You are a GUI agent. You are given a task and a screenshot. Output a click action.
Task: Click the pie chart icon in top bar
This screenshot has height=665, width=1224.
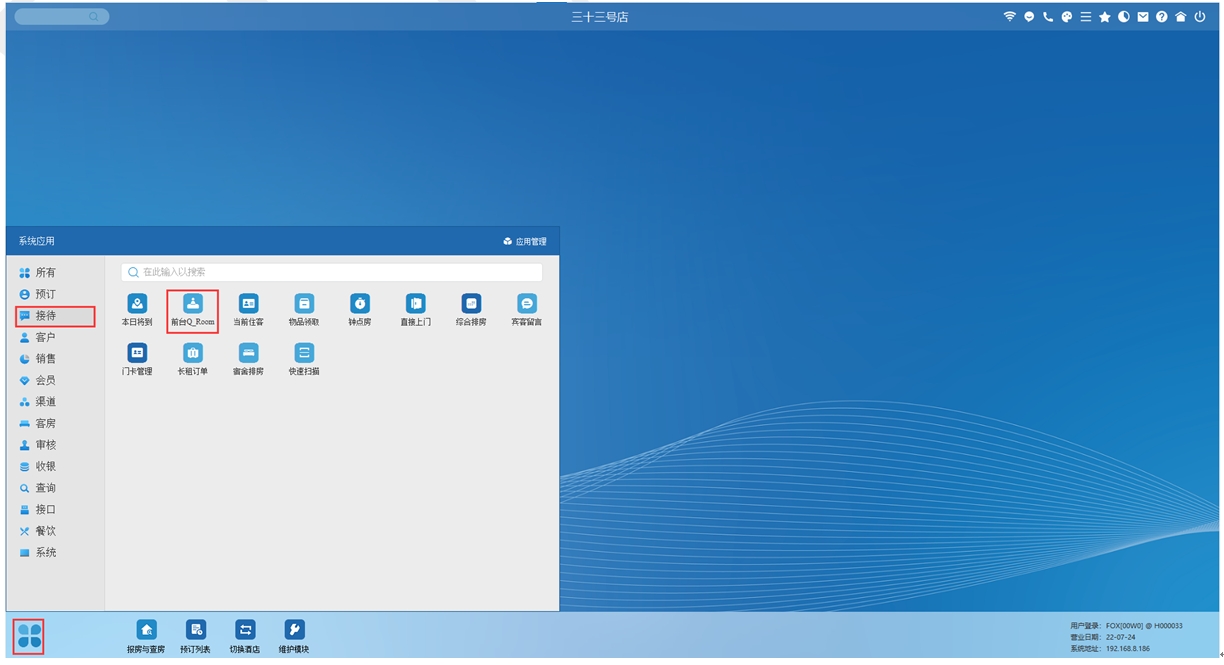1124,17
